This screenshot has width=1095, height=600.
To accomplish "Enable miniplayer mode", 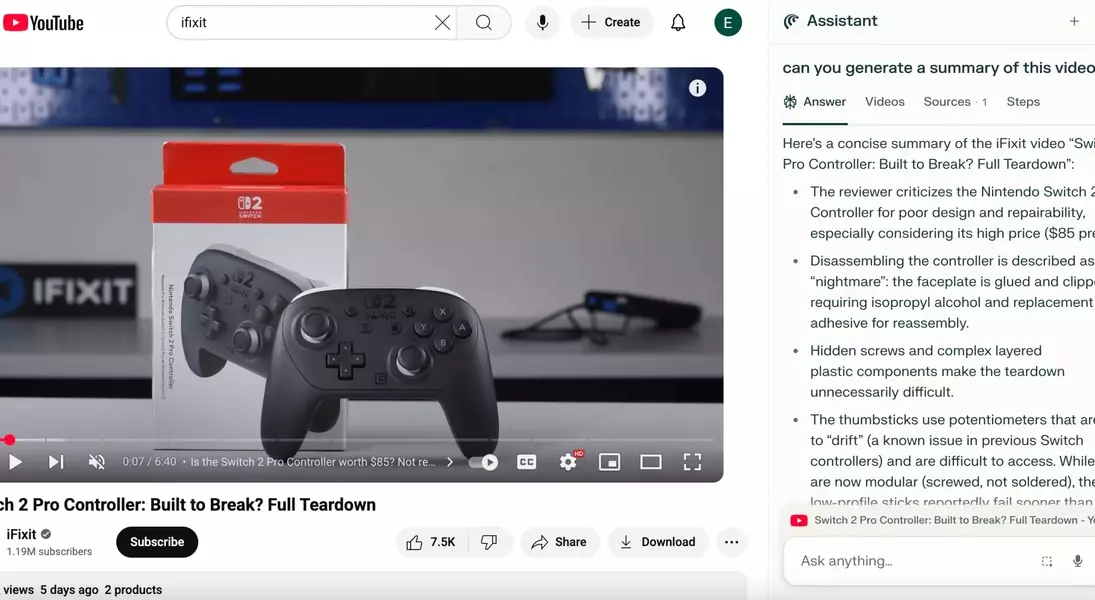I will [x=609, y=462].
